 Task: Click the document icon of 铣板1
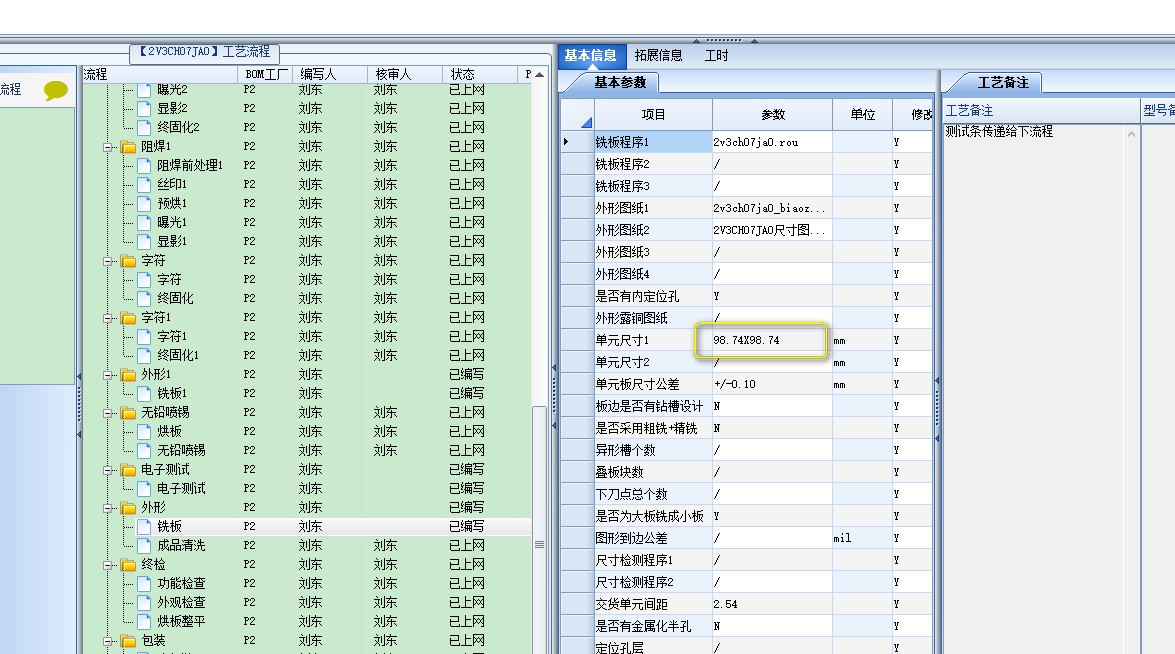(145, 393)
